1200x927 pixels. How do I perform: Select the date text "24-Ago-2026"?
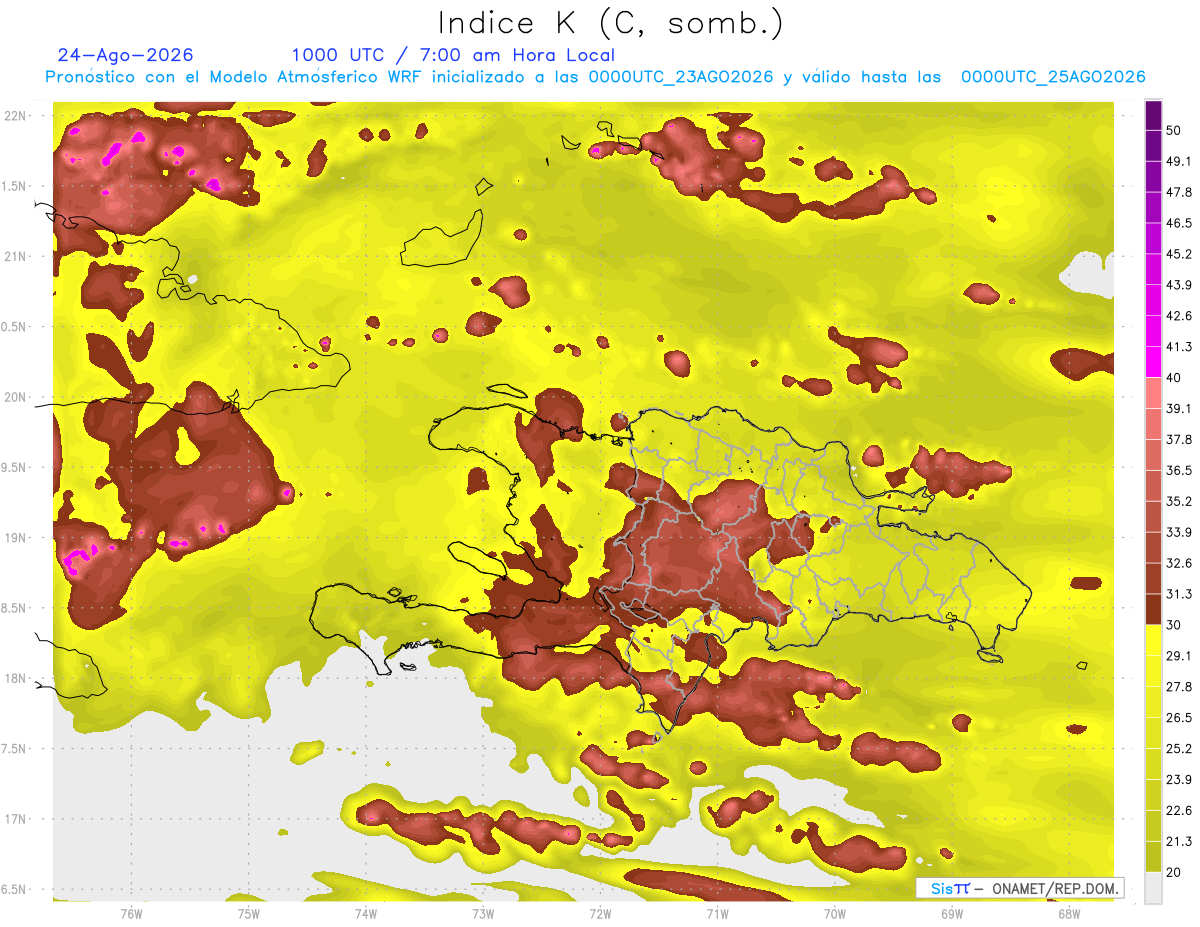126,55
